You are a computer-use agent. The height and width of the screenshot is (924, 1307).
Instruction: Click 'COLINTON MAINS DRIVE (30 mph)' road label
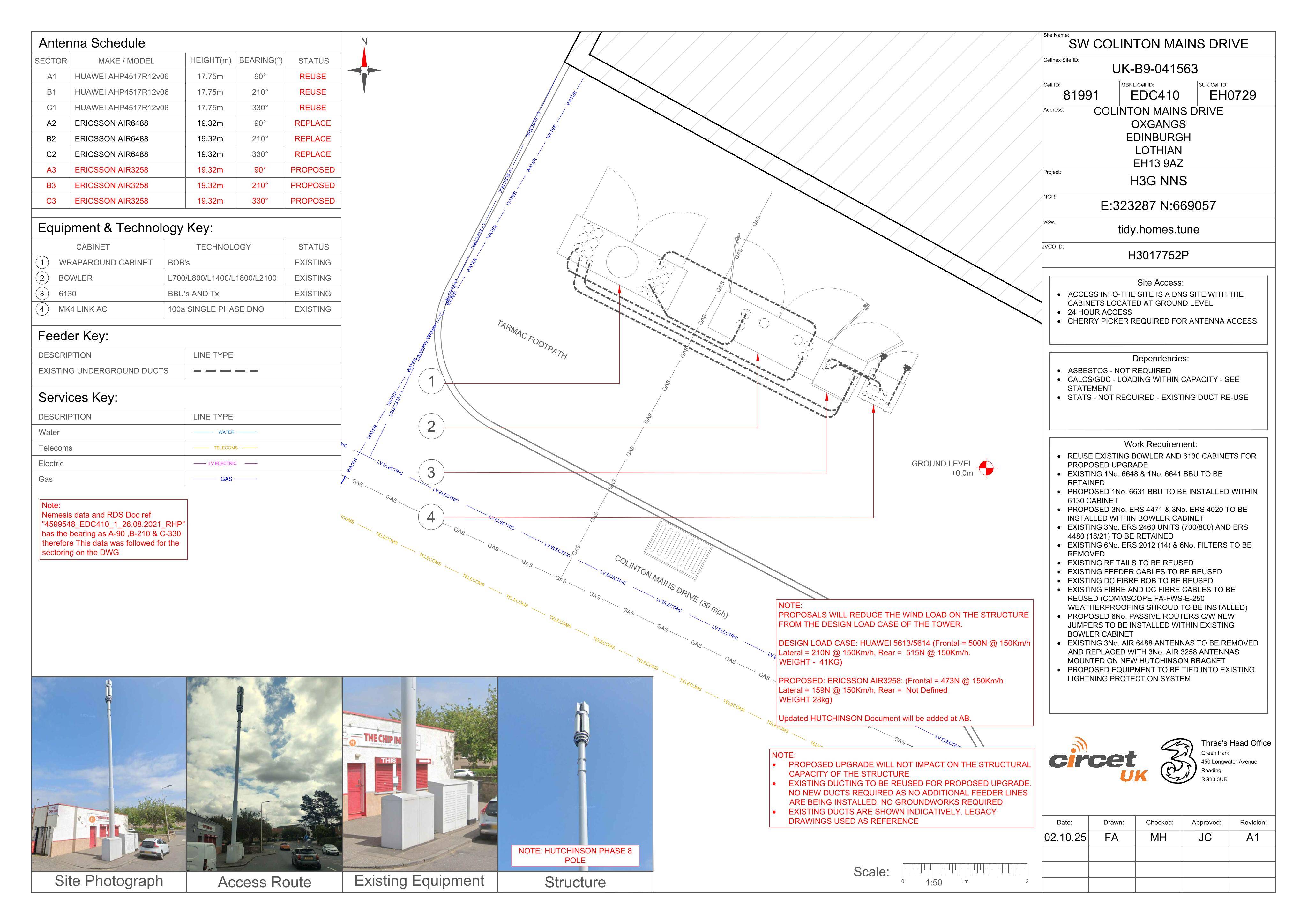pyautogui.click(x=671, y=586)
